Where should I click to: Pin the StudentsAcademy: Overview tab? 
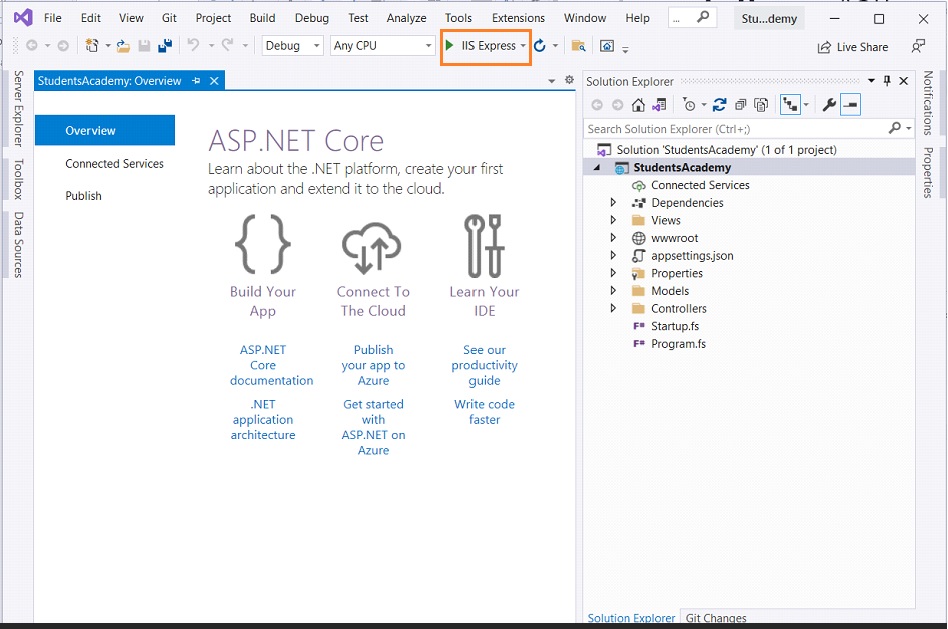pyautogui.click(x=196, y=80)
